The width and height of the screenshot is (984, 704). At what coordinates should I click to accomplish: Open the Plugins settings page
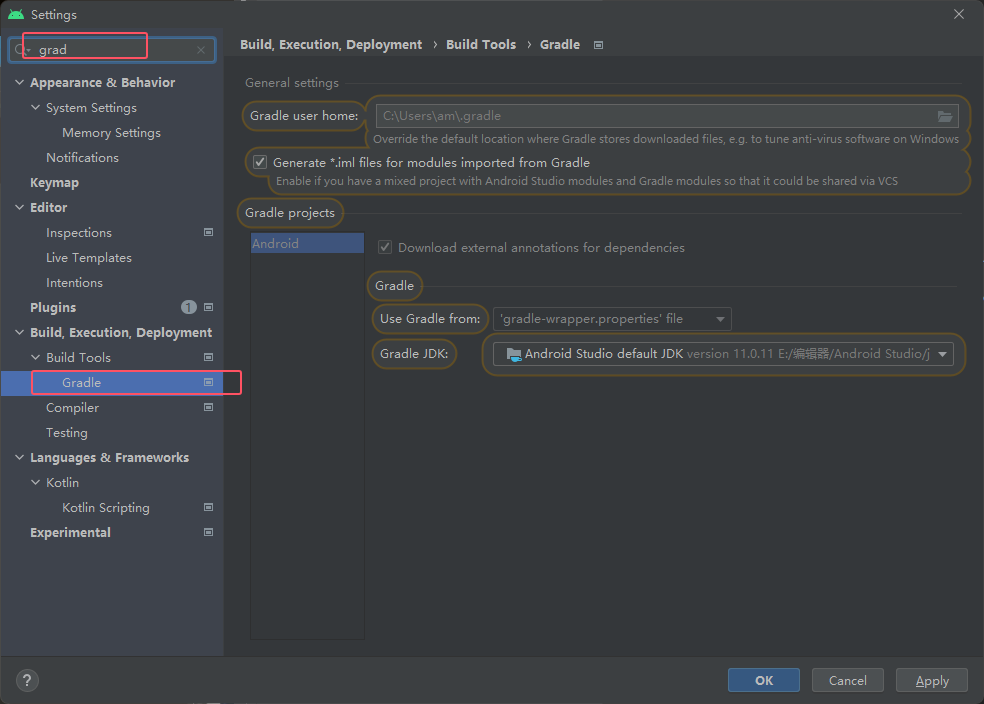[x=53, y=307]
